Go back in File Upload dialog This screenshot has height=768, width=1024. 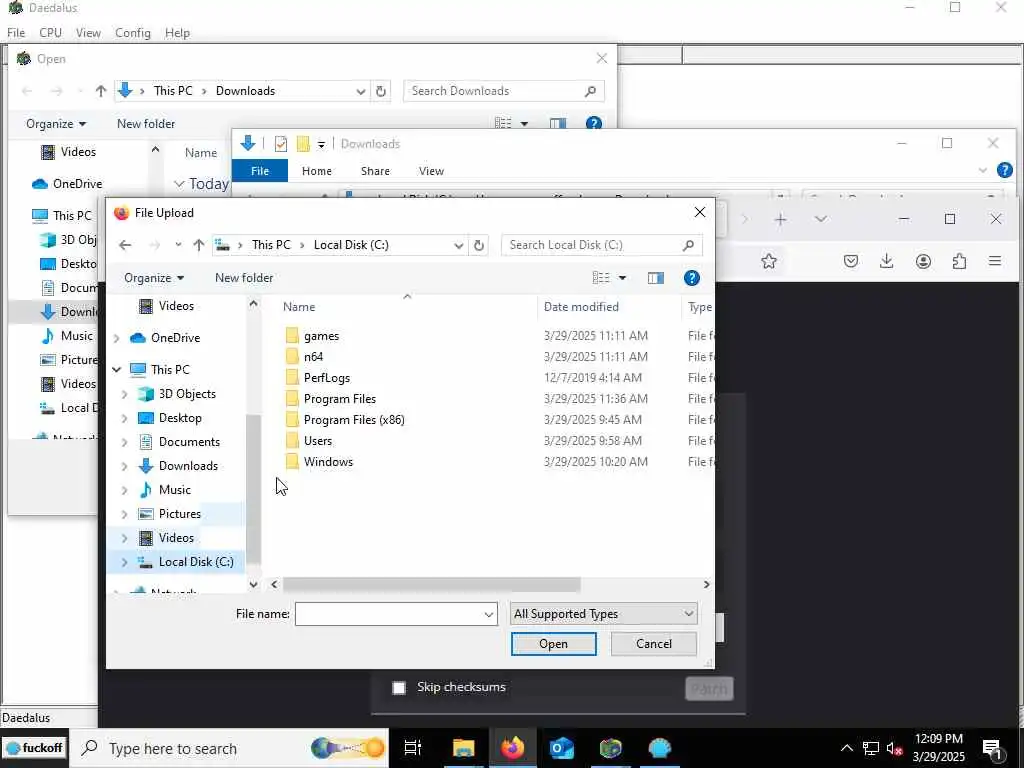[125, 245]
